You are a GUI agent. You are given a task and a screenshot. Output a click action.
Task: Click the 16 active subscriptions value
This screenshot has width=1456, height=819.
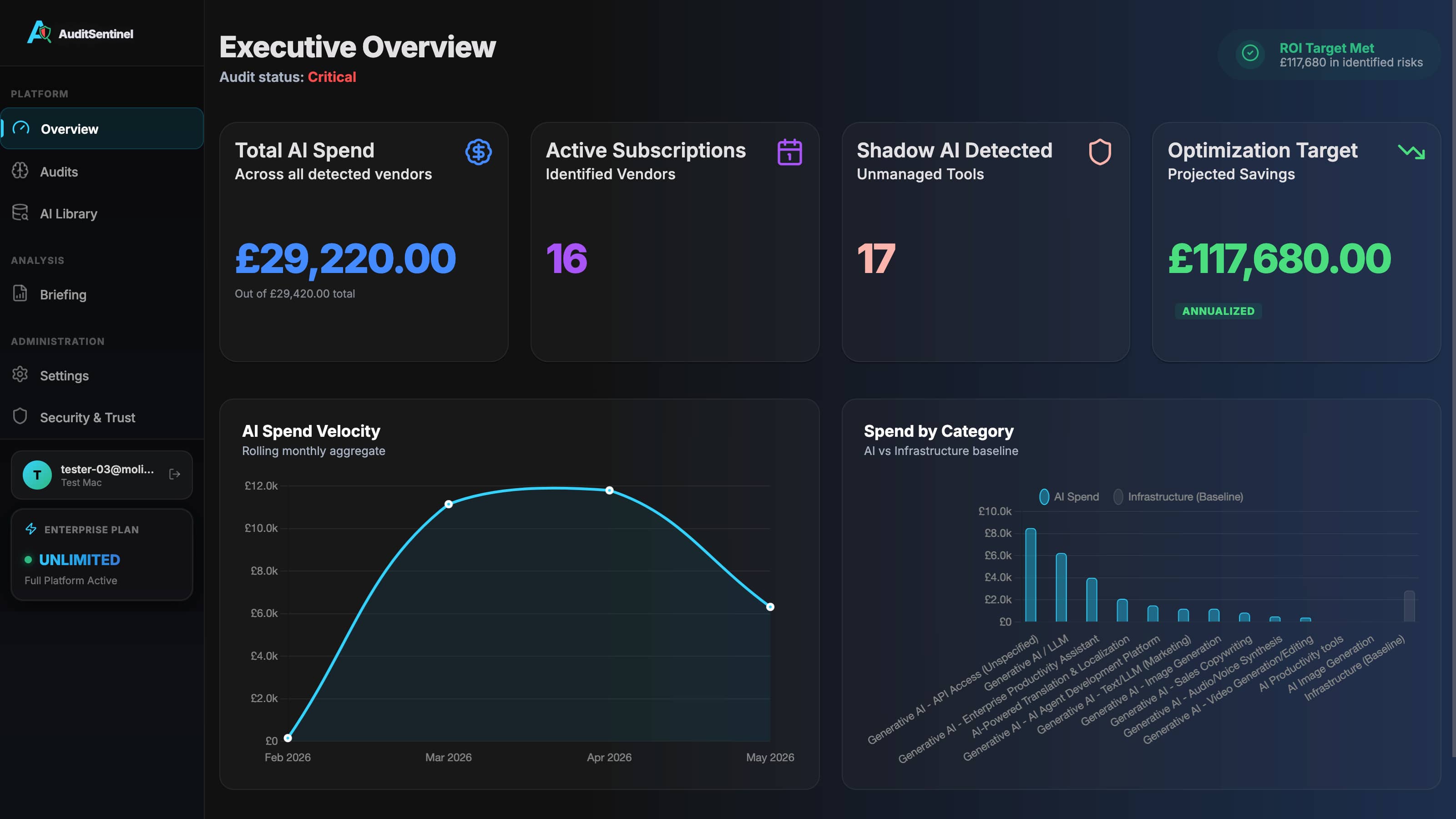pos(566,258)
